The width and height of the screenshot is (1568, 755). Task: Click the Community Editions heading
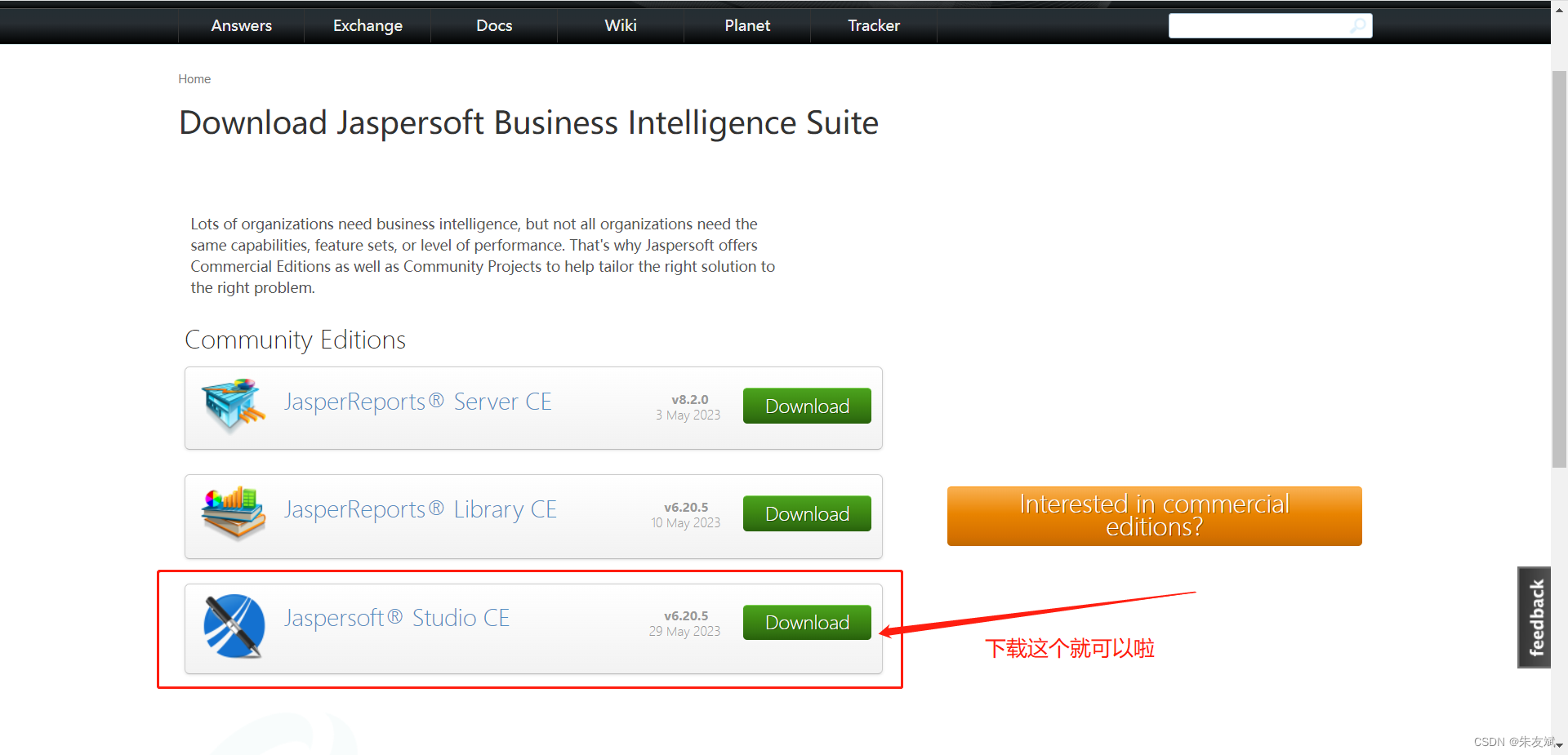(295, 340)
